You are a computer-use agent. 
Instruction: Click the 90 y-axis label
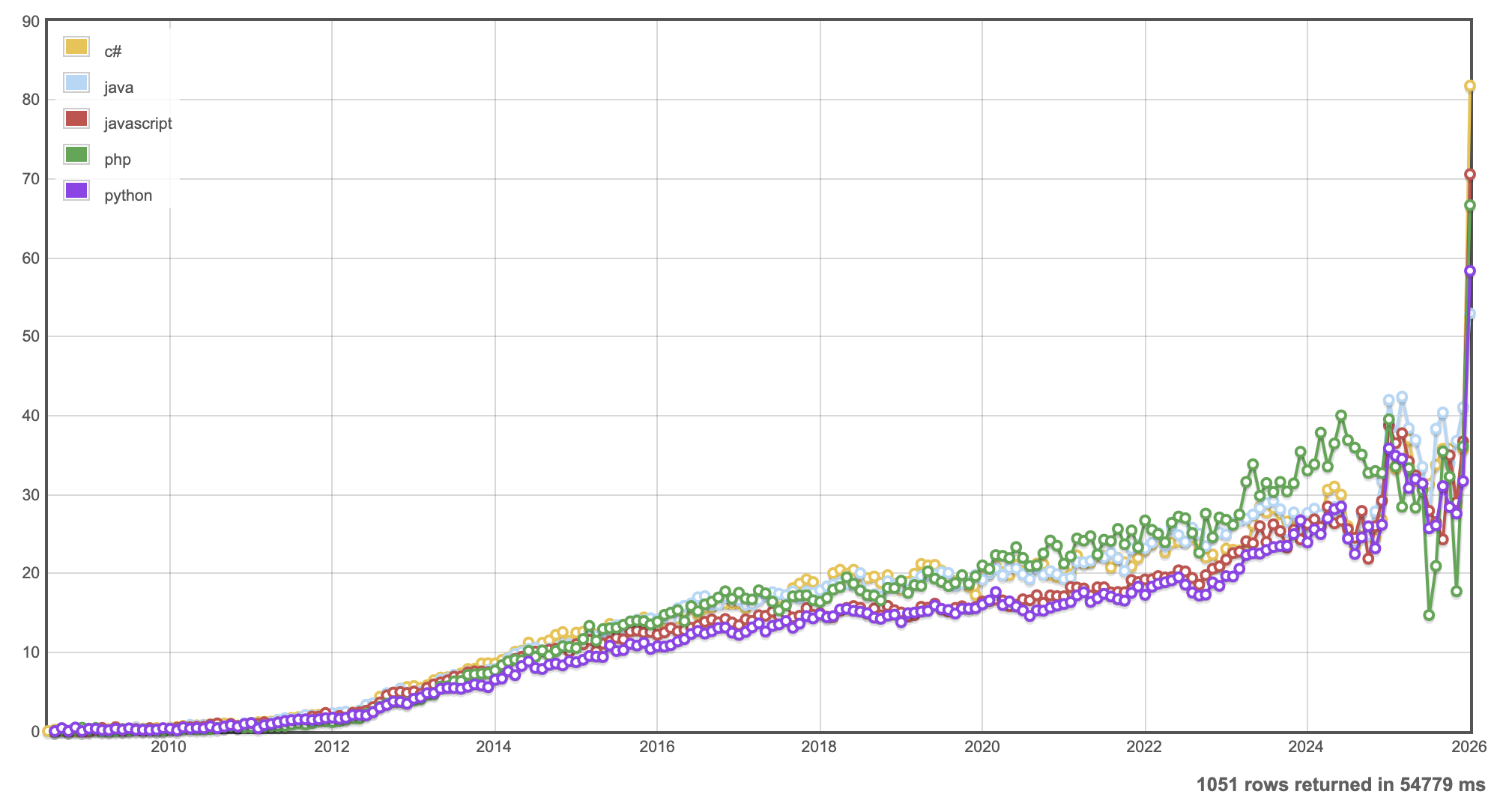point(31,21)
